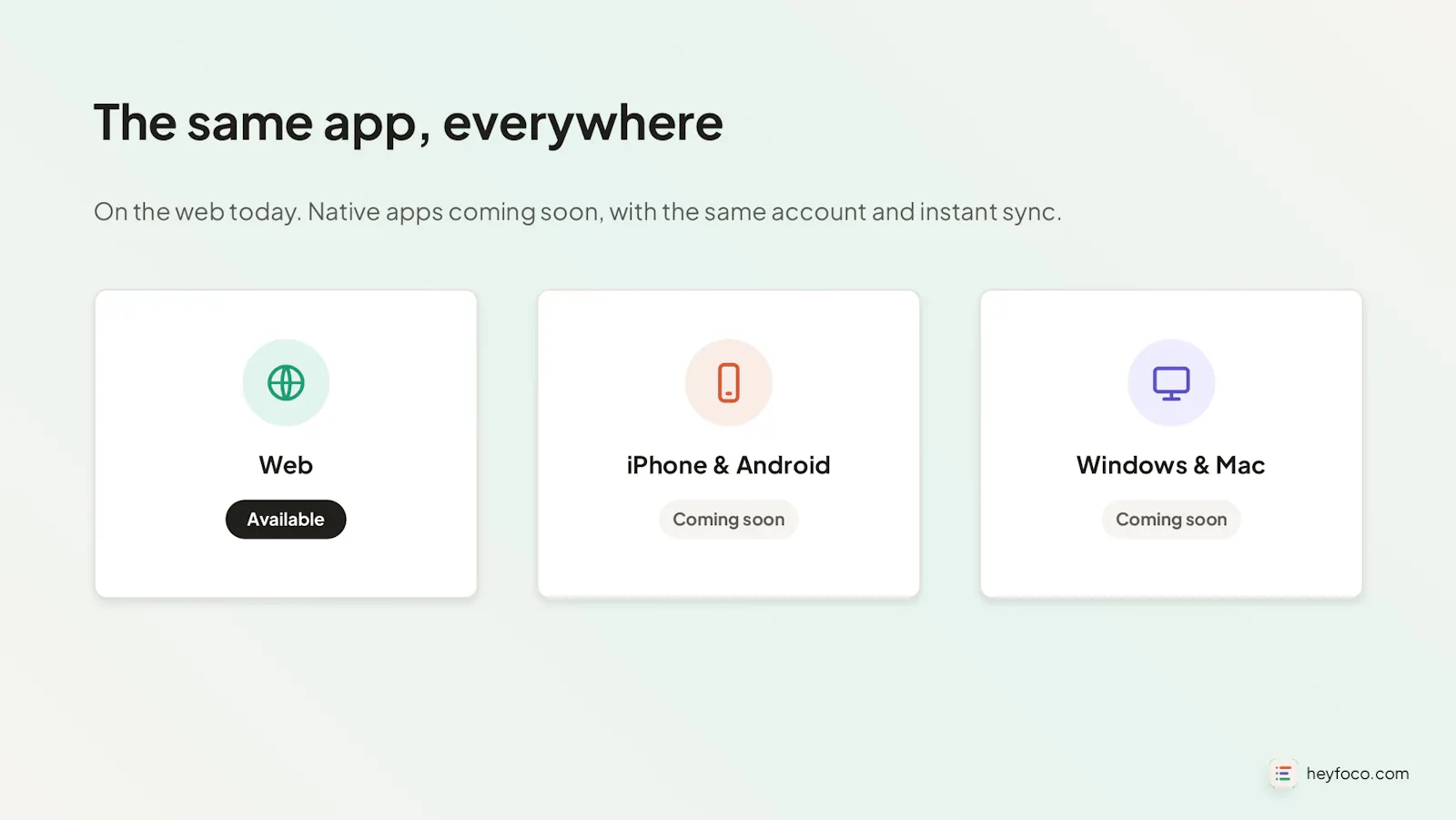Click the orange smartphone icon
This screenshot has width=1456, height=820.
click(728, 383)
